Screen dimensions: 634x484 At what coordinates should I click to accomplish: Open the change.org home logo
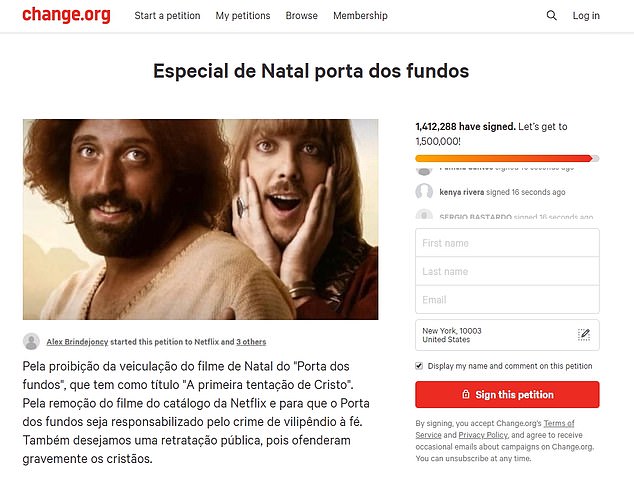coord(66,15)
